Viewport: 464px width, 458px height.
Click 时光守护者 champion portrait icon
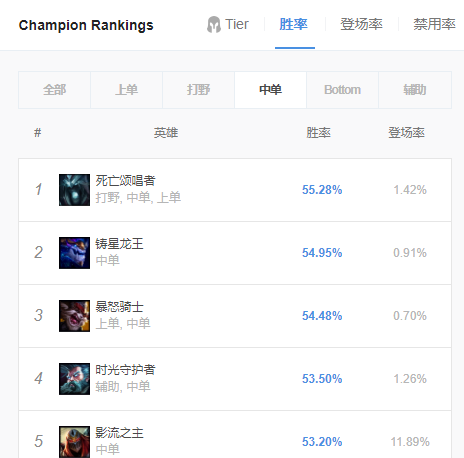coord(74,379)
